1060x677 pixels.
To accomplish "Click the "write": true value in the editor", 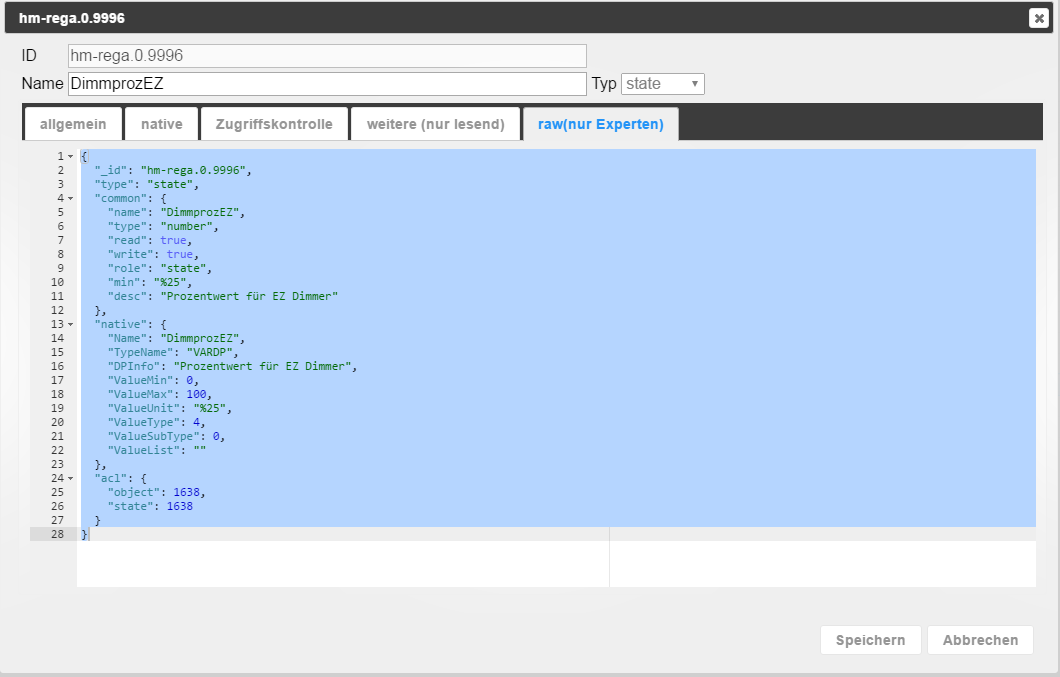I will [x=180, y=255].
